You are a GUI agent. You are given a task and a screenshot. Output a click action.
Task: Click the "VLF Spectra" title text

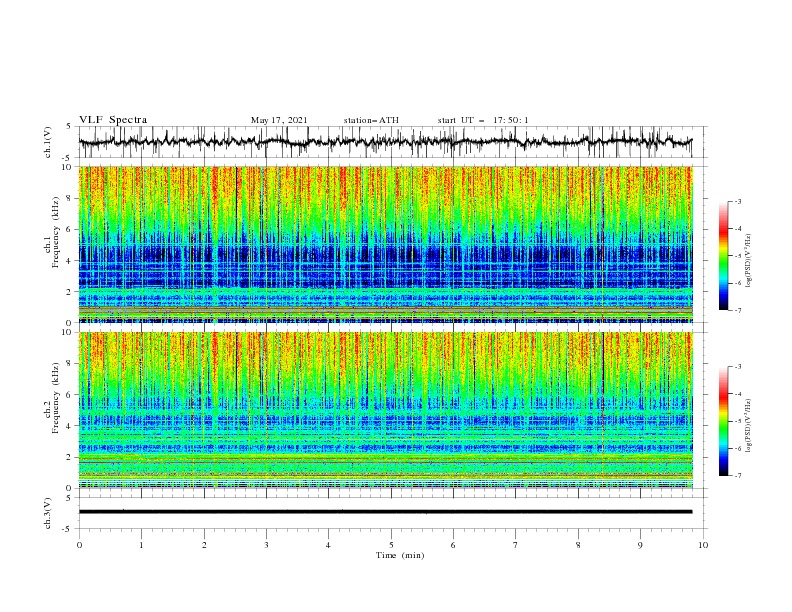[113, 120]
